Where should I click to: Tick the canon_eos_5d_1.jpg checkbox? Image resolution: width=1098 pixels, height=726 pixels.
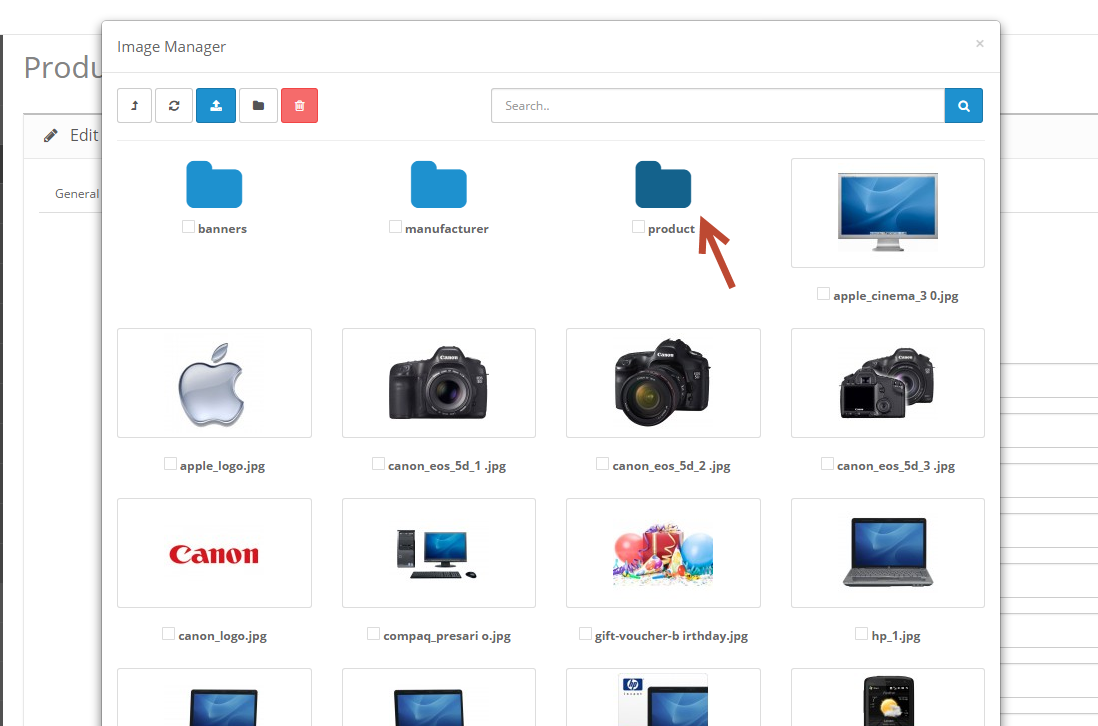pos(378,463)
